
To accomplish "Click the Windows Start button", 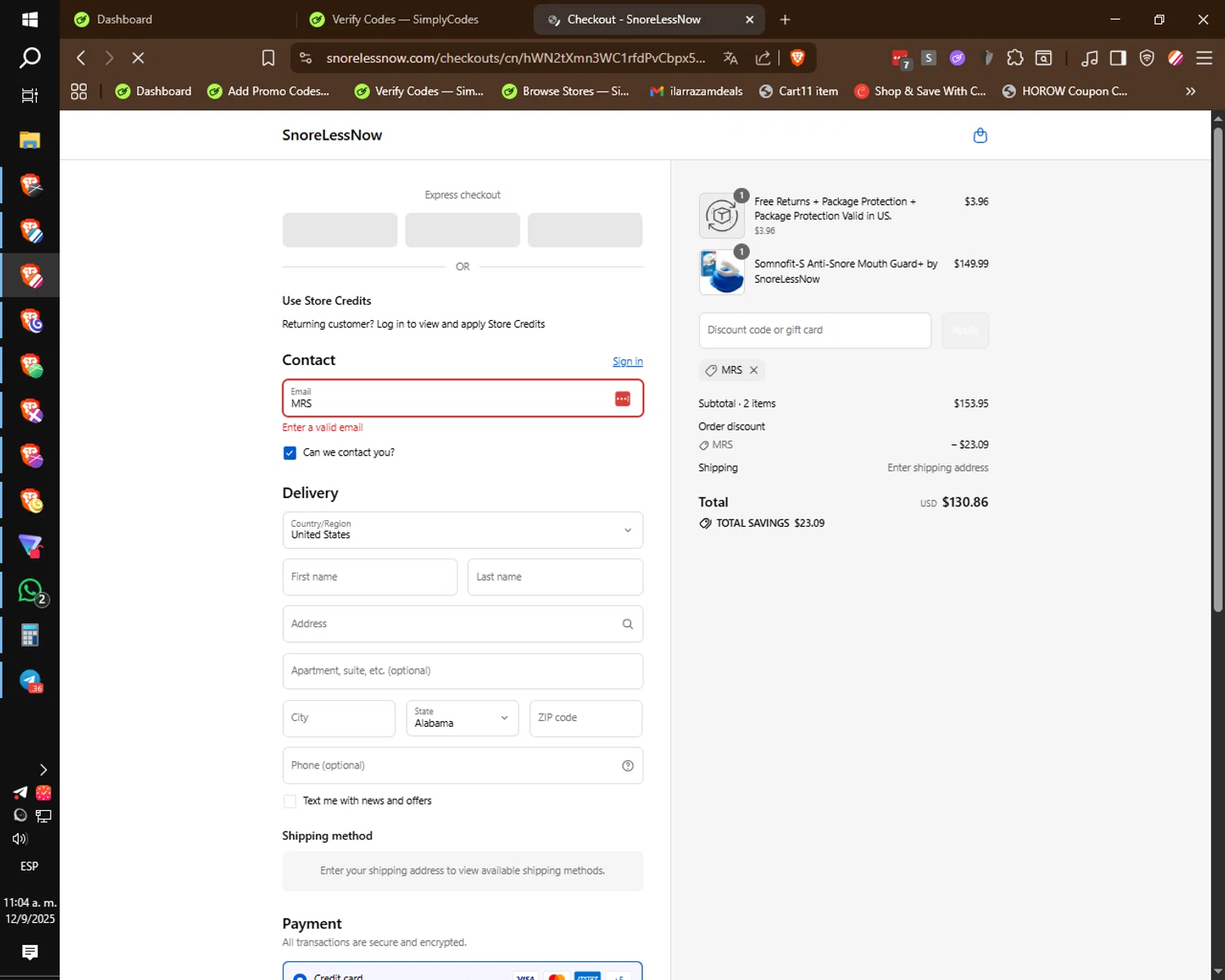I will coord(29,20).
